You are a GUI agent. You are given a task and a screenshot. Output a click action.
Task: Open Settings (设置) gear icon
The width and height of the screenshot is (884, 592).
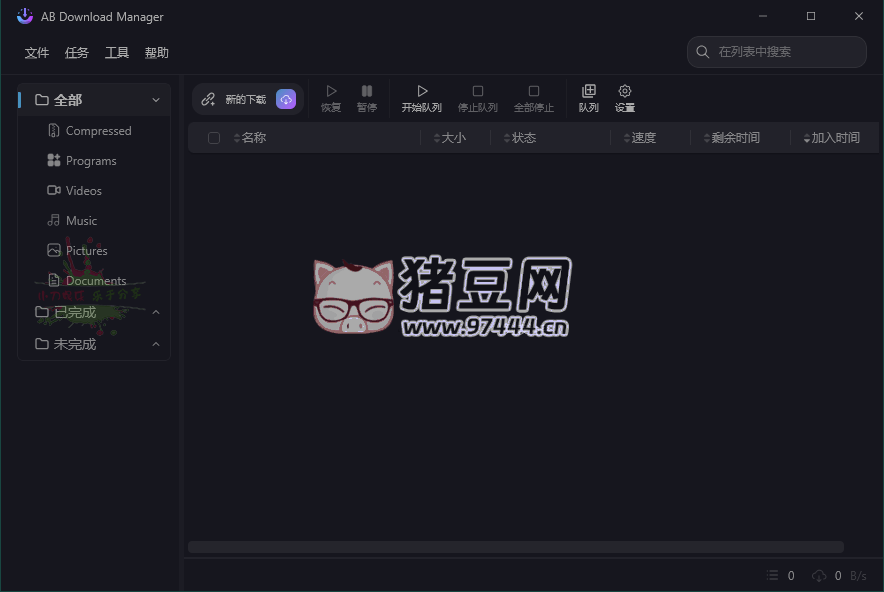pyautogui.click(x=625, y=92)
